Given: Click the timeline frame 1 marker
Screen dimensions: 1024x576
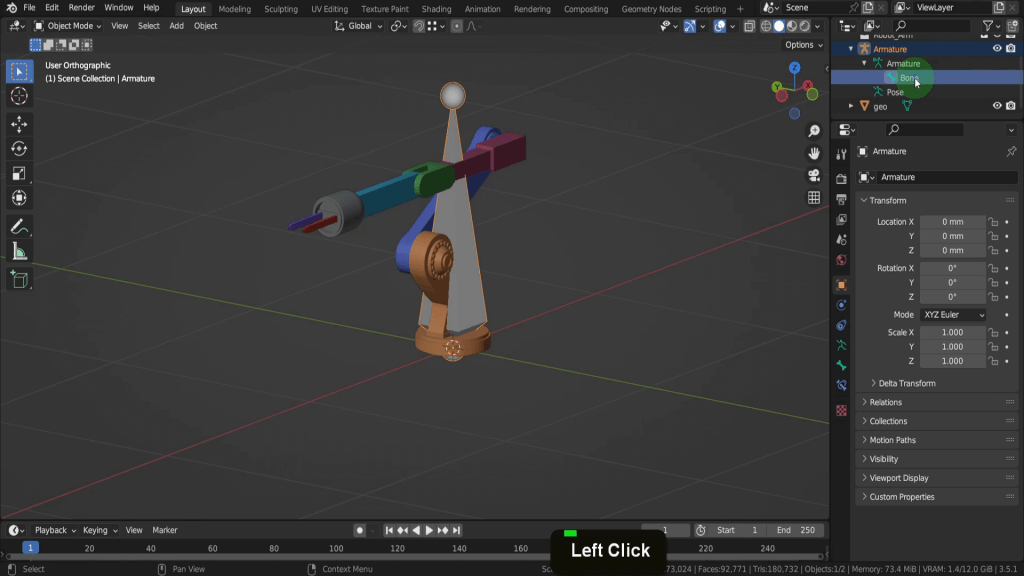Looking at the screenshot, I should click(x=30, y=548).
